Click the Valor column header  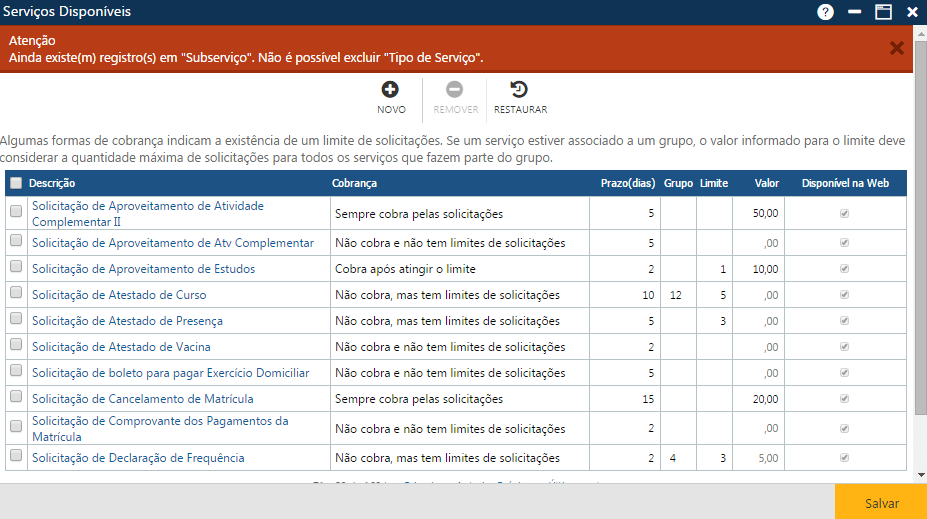tap(766, 183)
